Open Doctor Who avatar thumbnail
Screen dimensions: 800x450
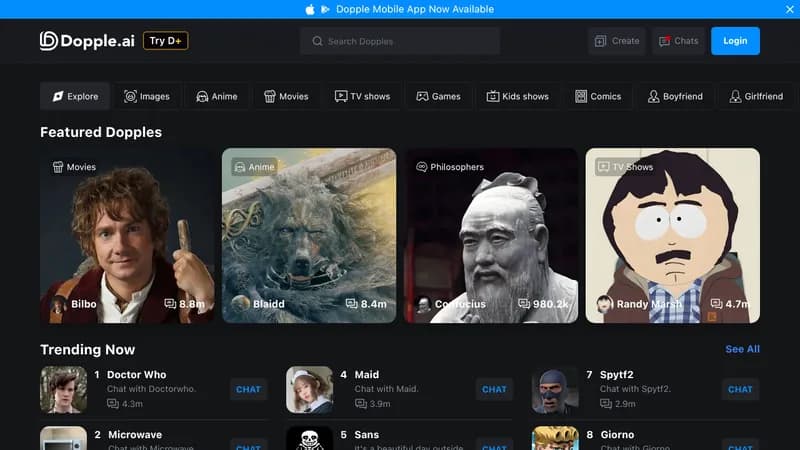coord(64,390)
